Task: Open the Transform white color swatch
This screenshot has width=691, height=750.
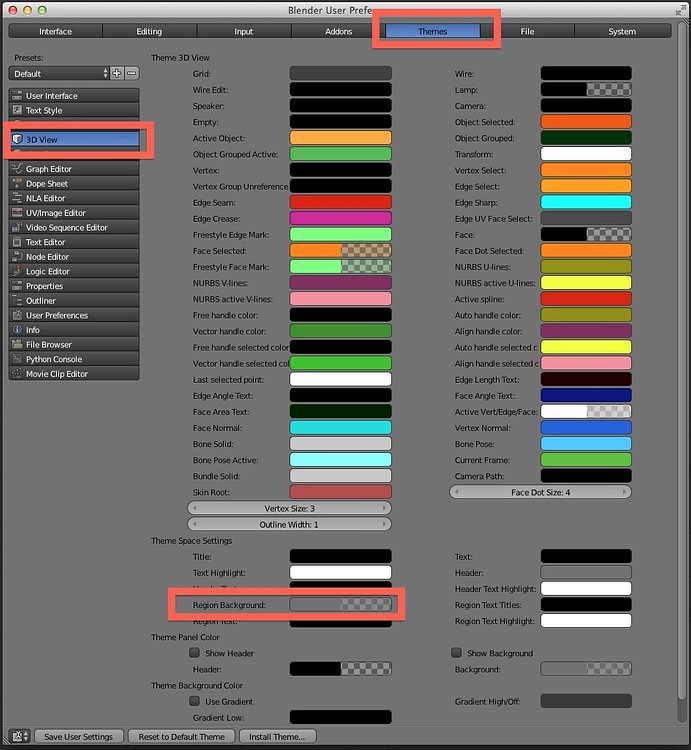Action: point(586,154)
